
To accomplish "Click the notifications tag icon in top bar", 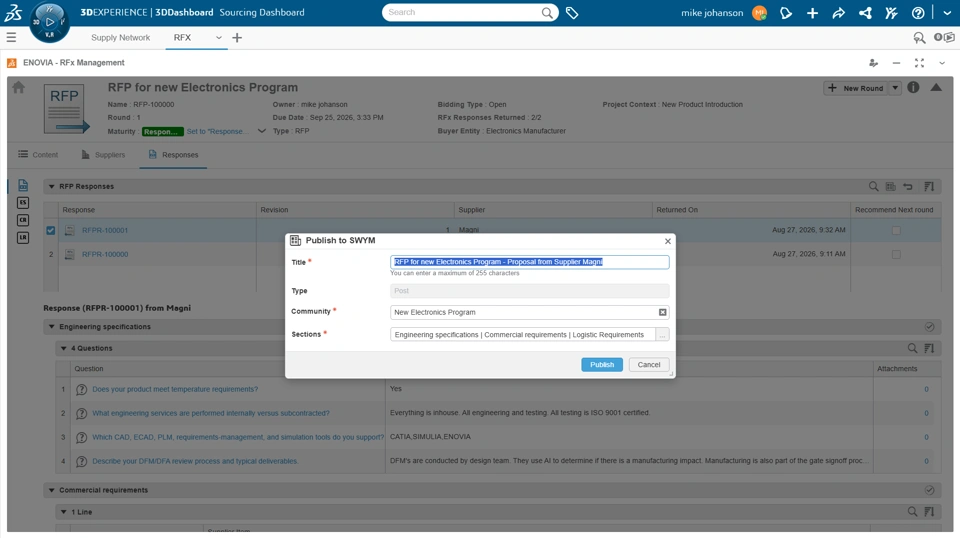I will (x=786, y=13).
